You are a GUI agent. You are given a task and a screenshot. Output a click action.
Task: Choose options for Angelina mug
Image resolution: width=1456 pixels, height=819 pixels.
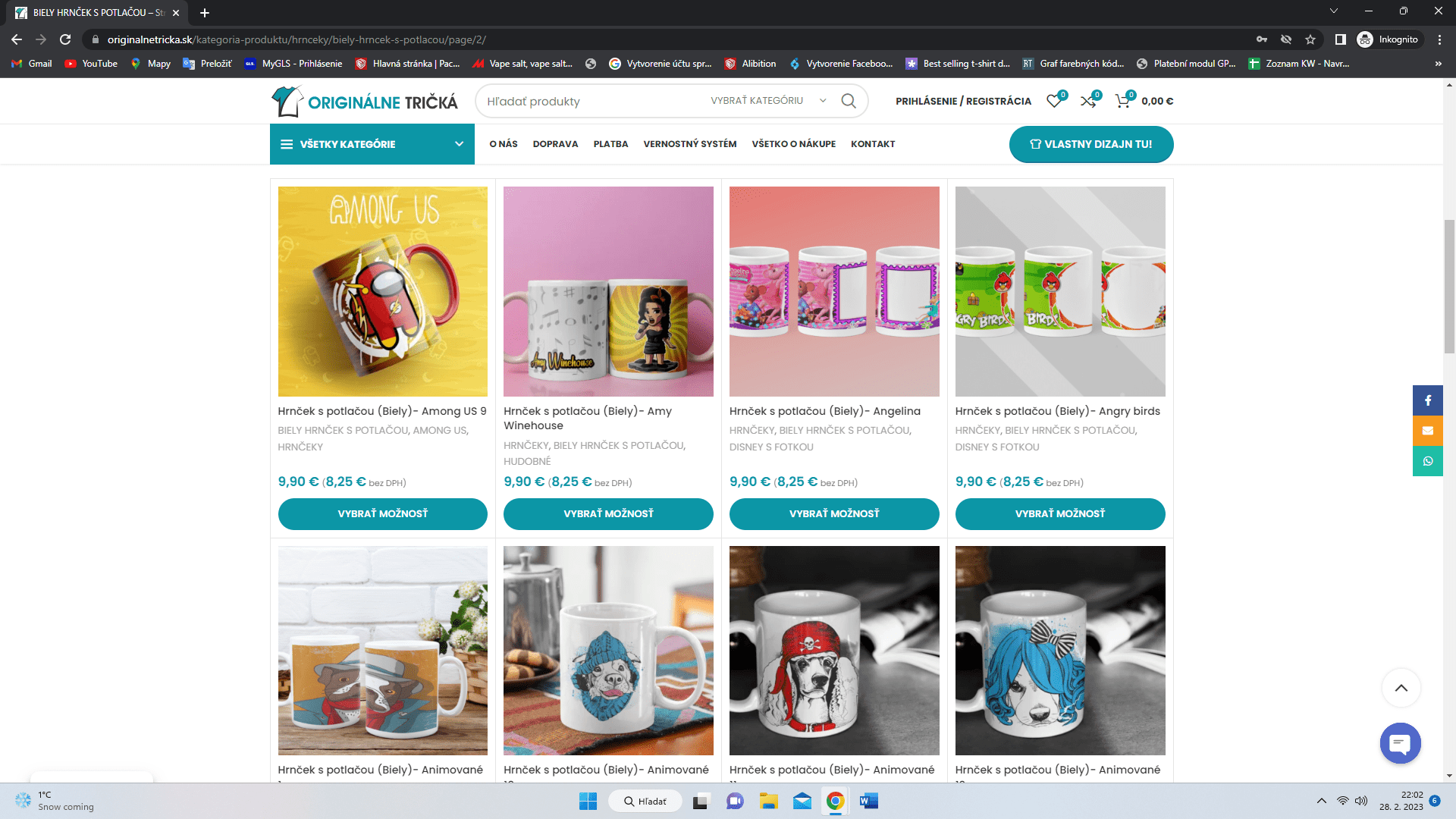834,514
